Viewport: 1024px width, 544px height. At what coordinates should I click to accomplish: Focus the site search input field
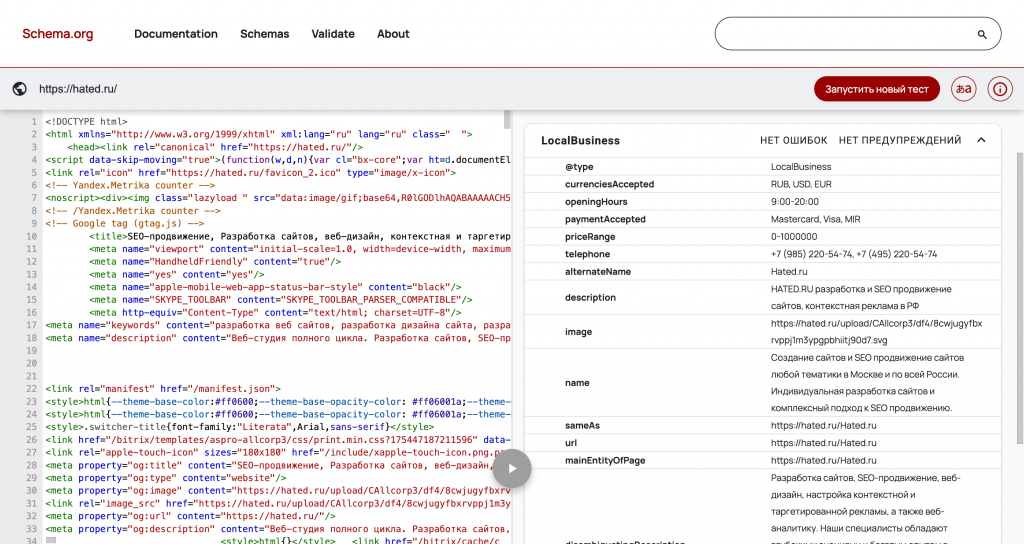click(x=845, y=34)
